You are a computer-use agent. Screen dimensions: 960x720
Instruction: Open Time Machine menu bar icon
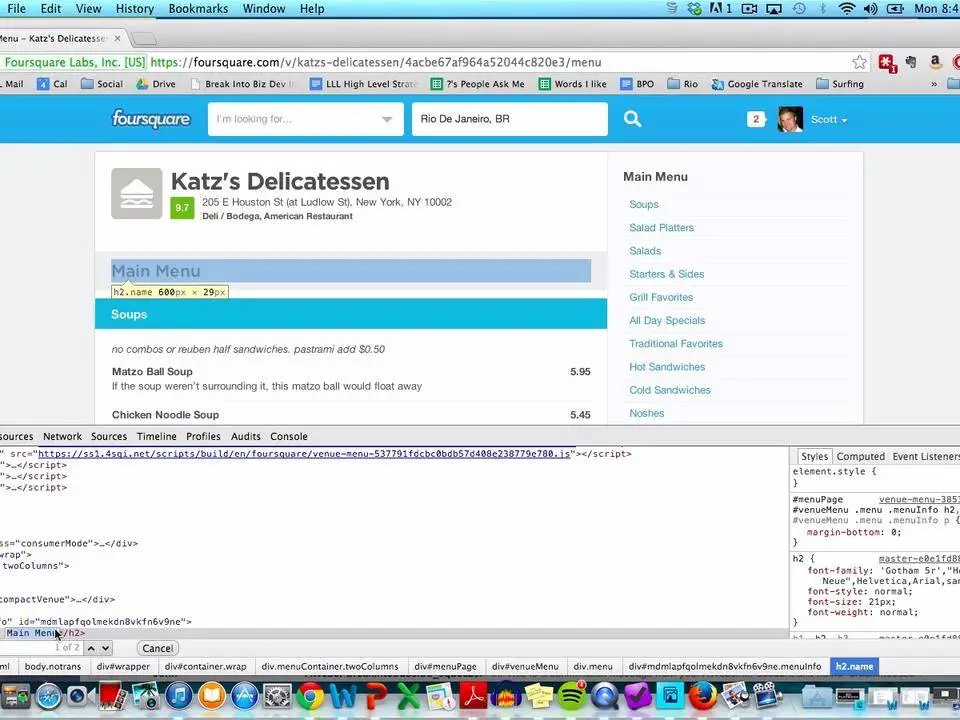pos(799,9)
